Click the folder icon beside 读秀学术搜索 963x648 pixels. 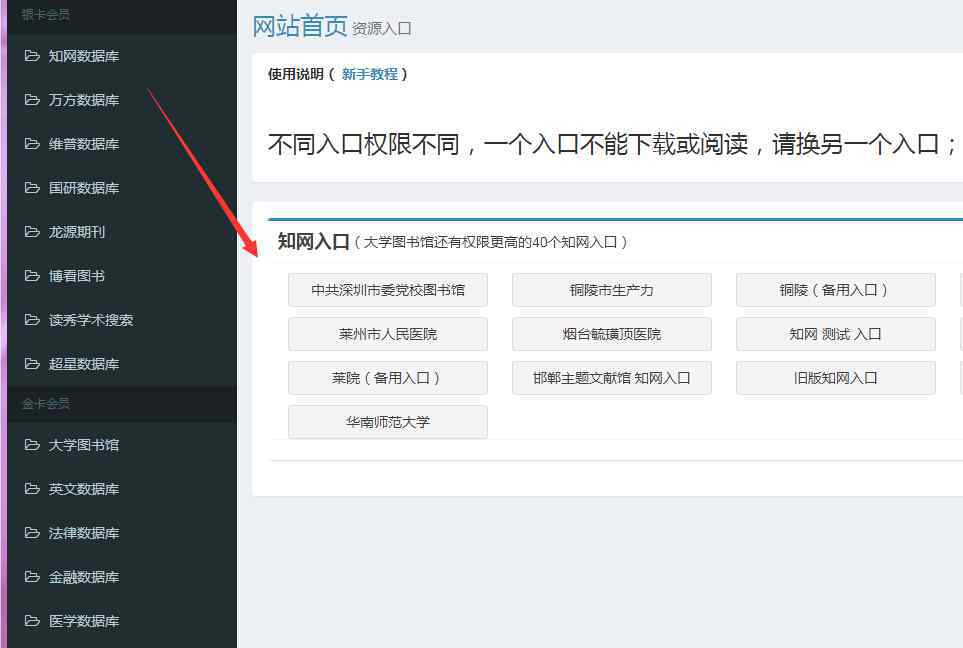tap(32, 319)
